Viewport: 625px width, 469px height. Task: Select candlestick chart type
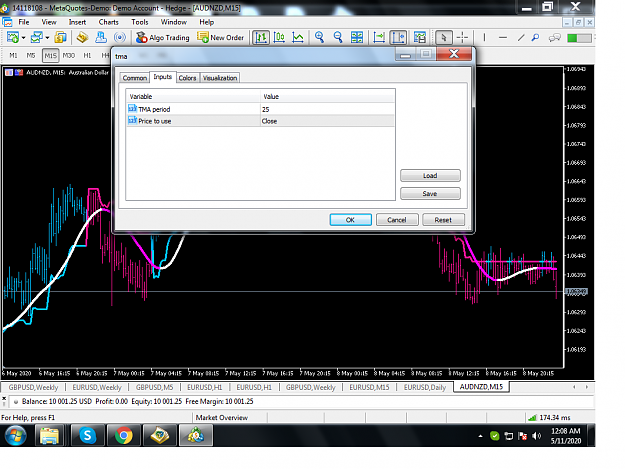[279, 37]
